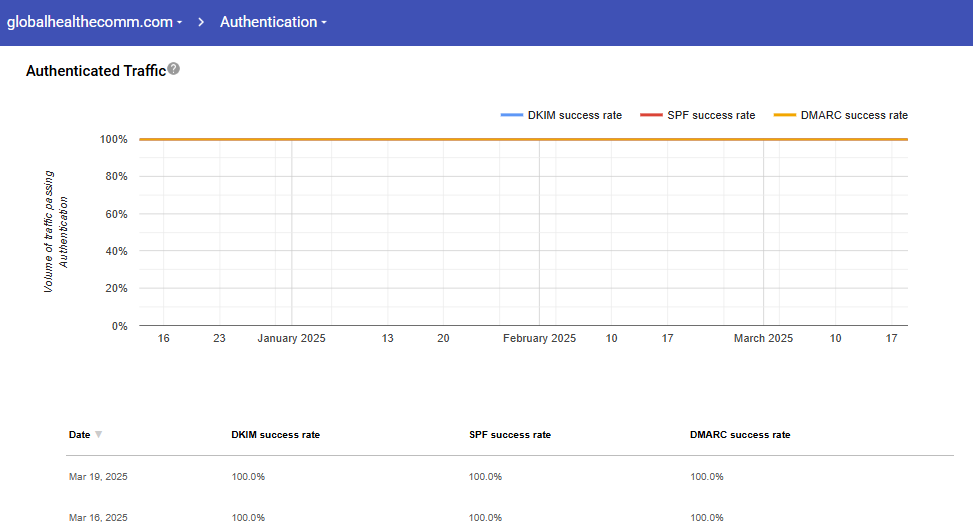Open the globalhealthecomm.com domain dropdown
Screen dimensions: 973x531
tap(94, 22)
